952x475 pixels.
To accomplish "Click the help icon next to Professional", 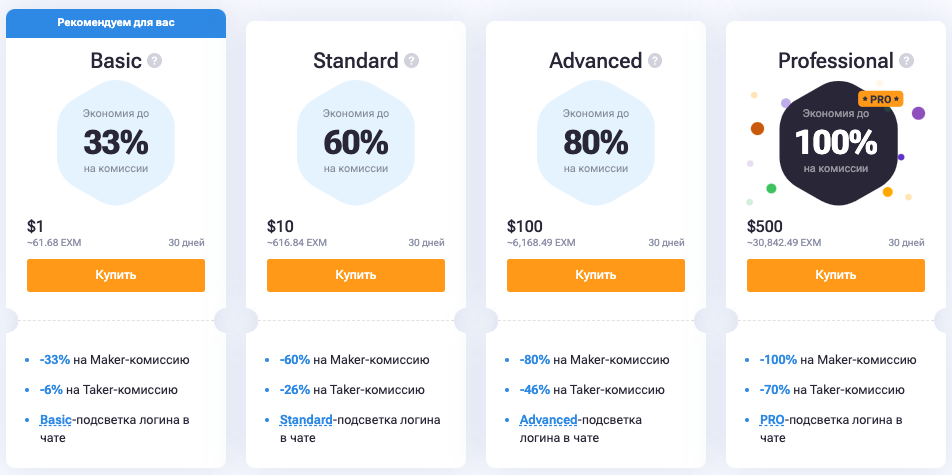I will (906, 61).
